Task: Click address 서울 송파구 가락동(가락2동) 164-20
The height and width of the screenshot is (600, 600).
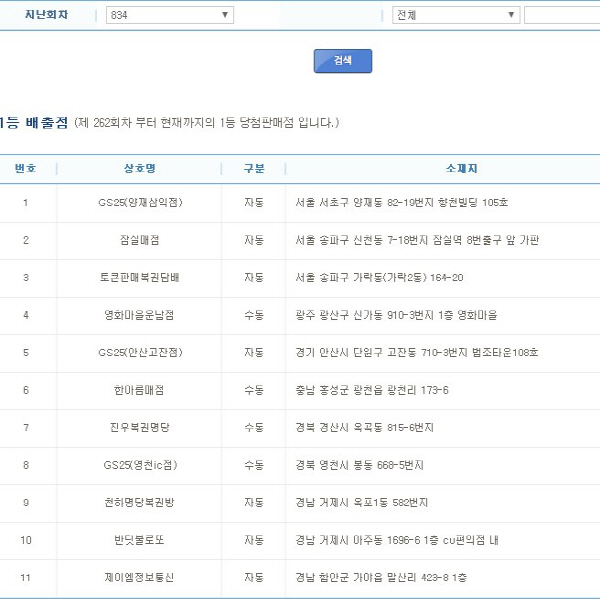Action: pos(379,277)
